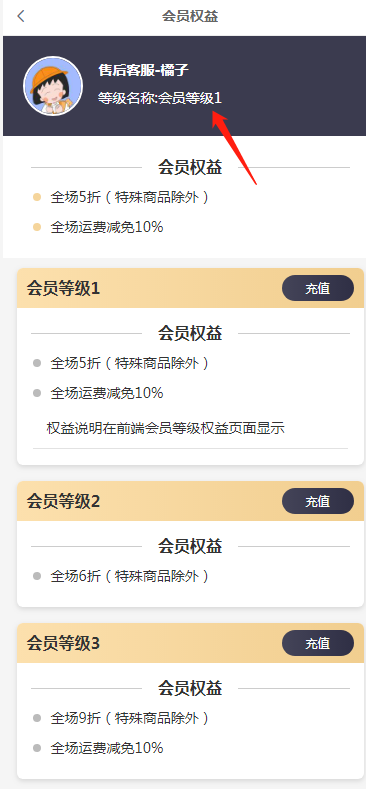Screen dimensions: 366x789
Task: Tap the 充值 button for 会员等级3
Action: coord(318,643)
